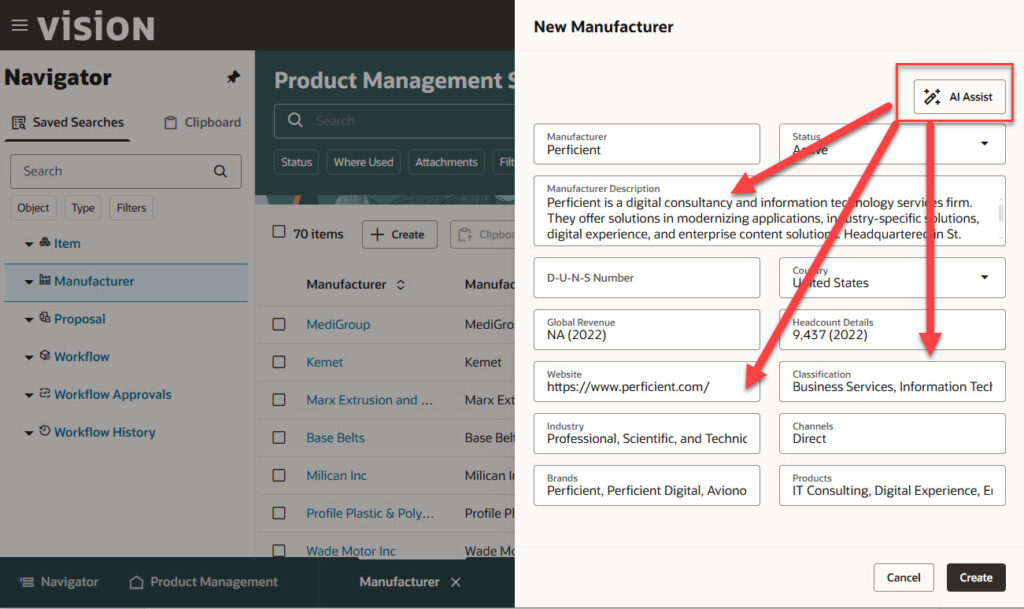Click the Create button in the dialog footer
Screen dimensions: 1024x609
(x=975, y=577)
